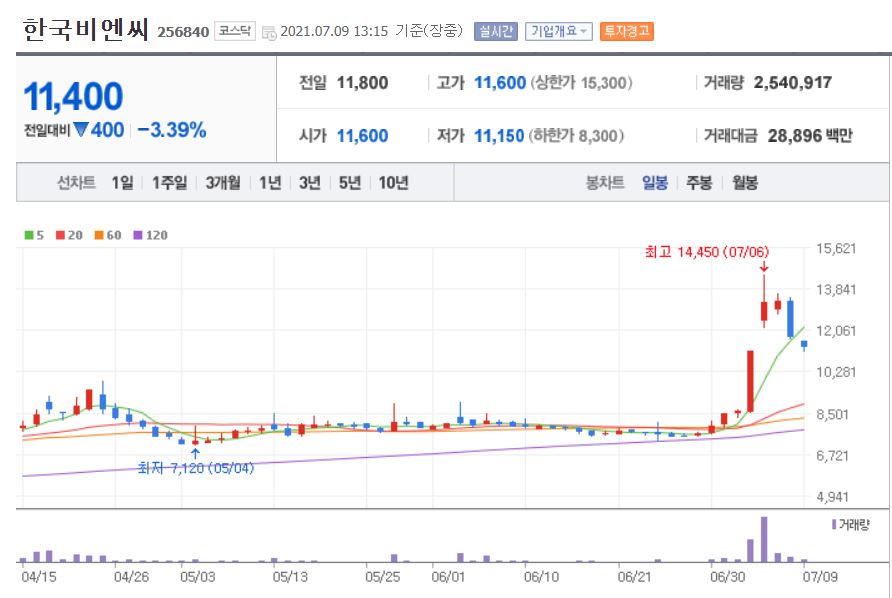Click the 04/15 date axis label
The height and width of the screenshot is (598, 892).
coord(39,577)
